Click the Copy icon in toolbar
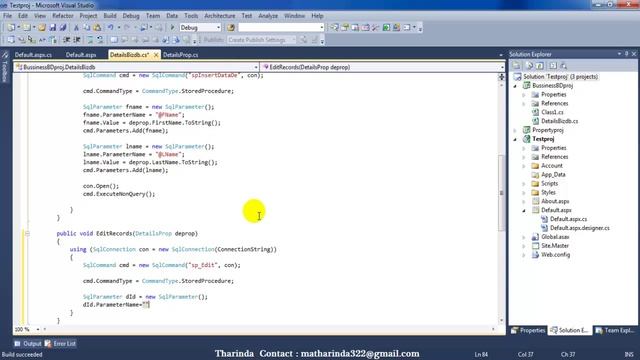This screenshot has width=640, height=360. click(x=86, y=28)
